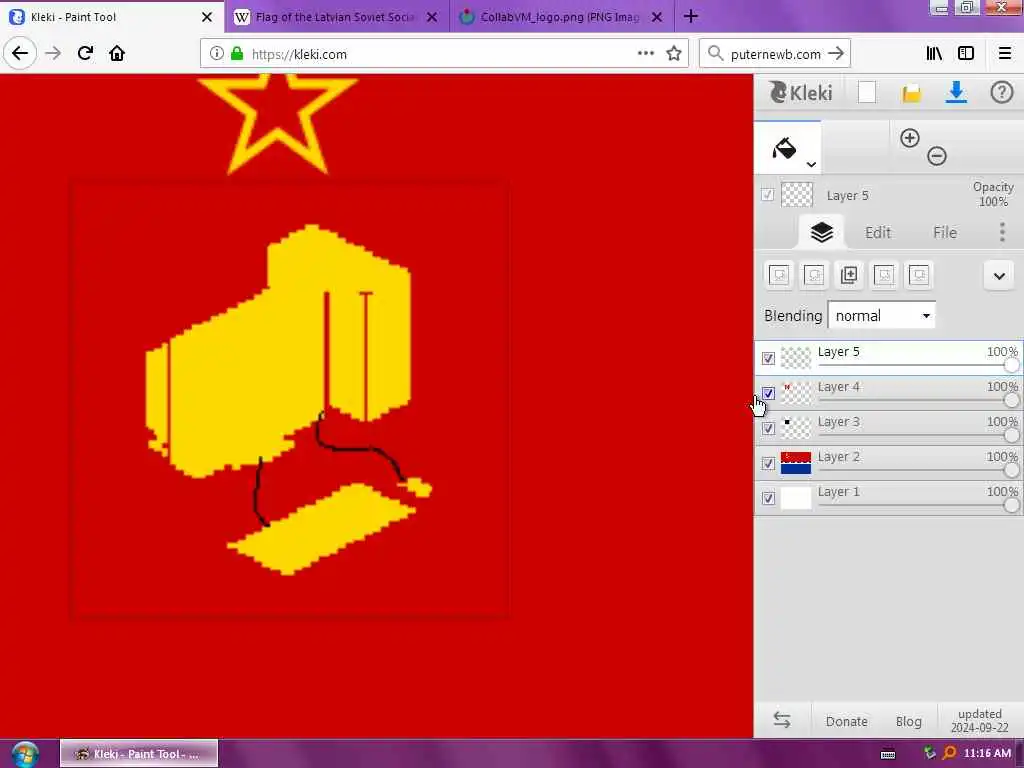The height and width of the screenshot is (768, 1024).
Task: Open the browser home page
Action: point(117,53)
